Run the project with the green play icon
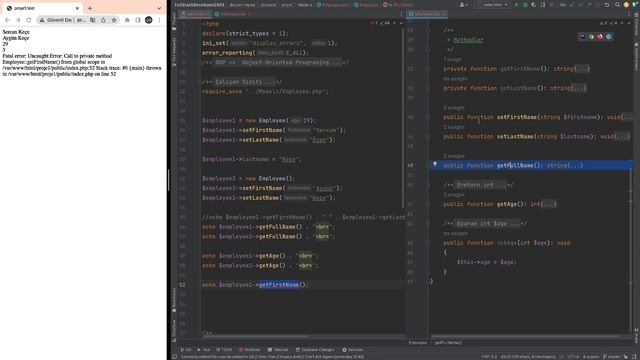The image size is (640, 360). point(516,5)
